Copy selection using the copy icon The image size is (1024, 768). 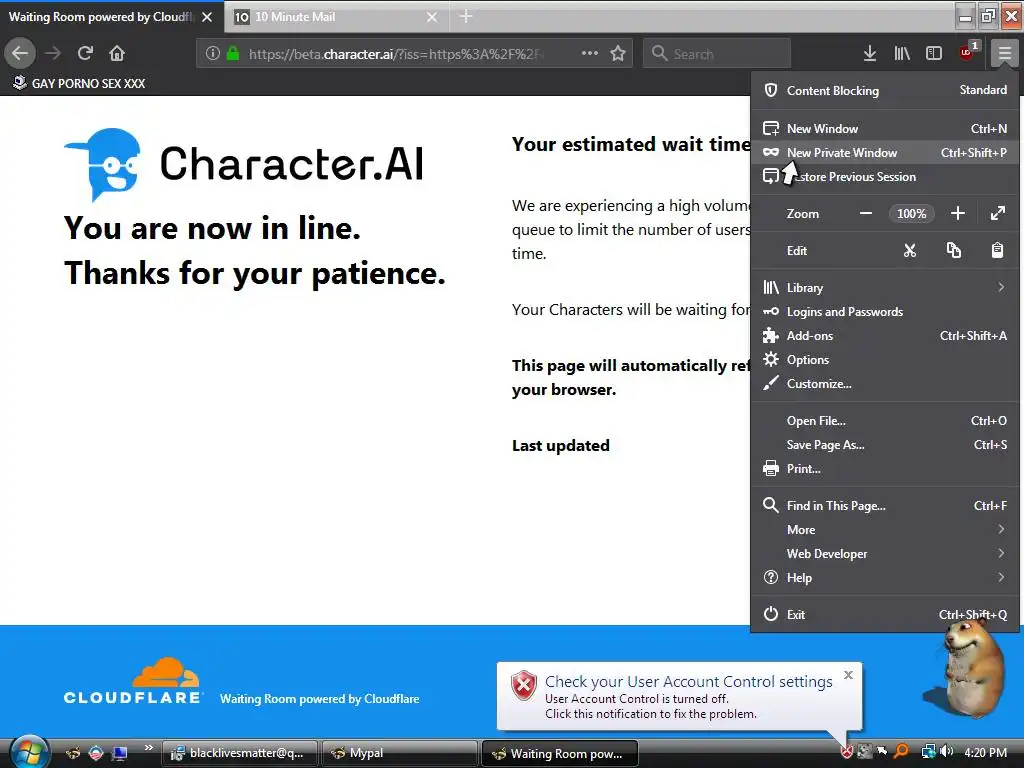tap(953, 251)
